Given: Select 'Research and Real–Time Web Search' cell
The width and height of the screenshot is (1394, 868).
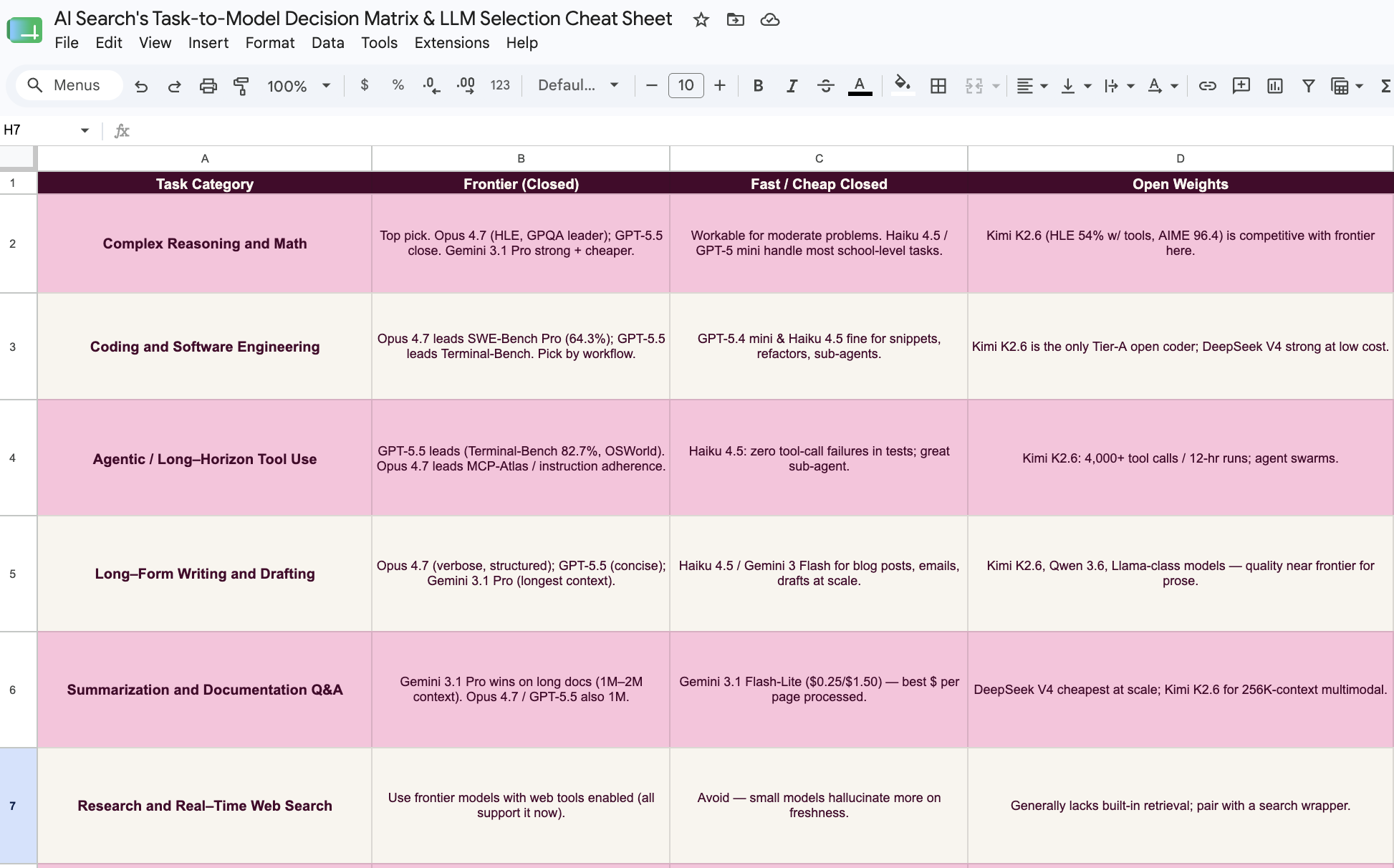Looking at the screenshot, I should 205,806.
